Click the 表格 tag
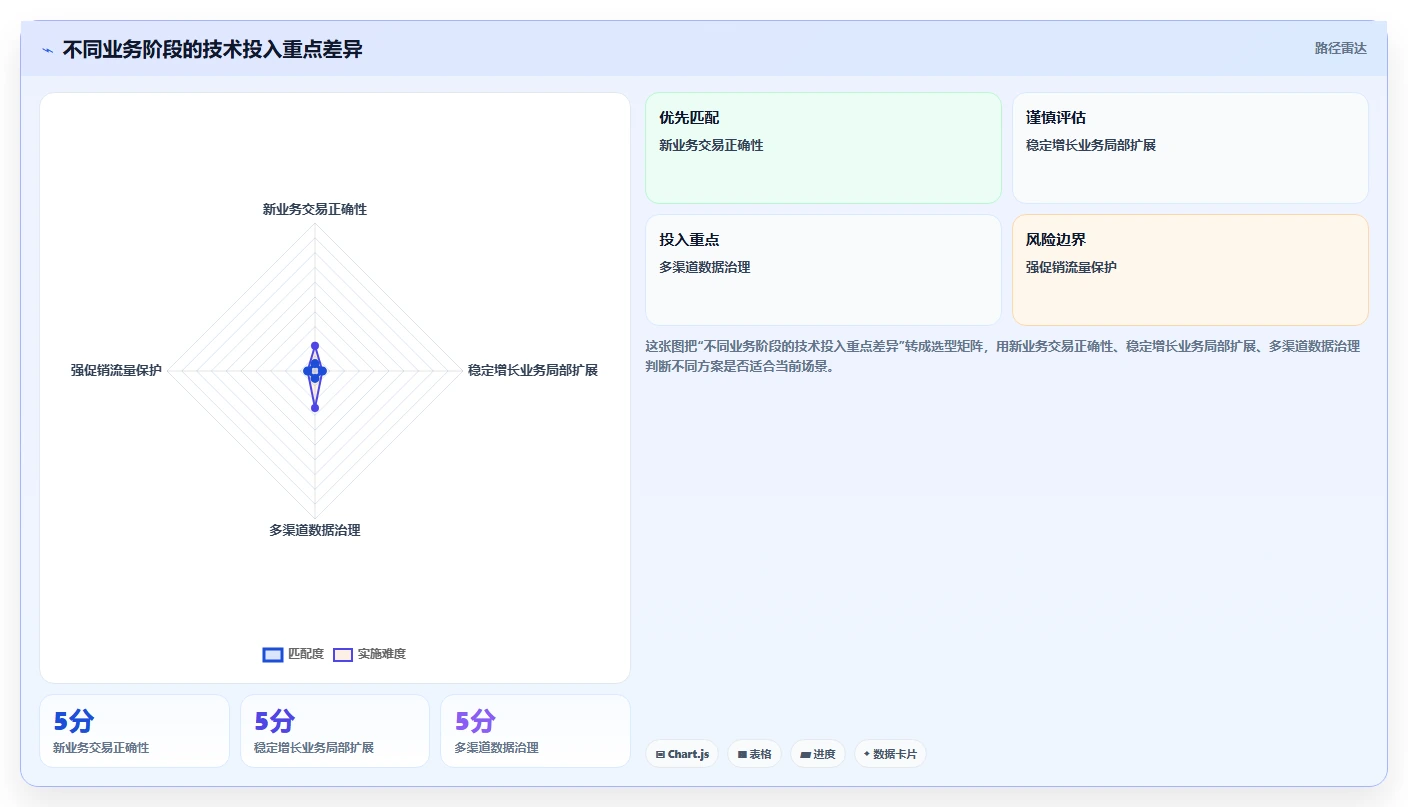The image size is (1408, 807). point(754,754)
